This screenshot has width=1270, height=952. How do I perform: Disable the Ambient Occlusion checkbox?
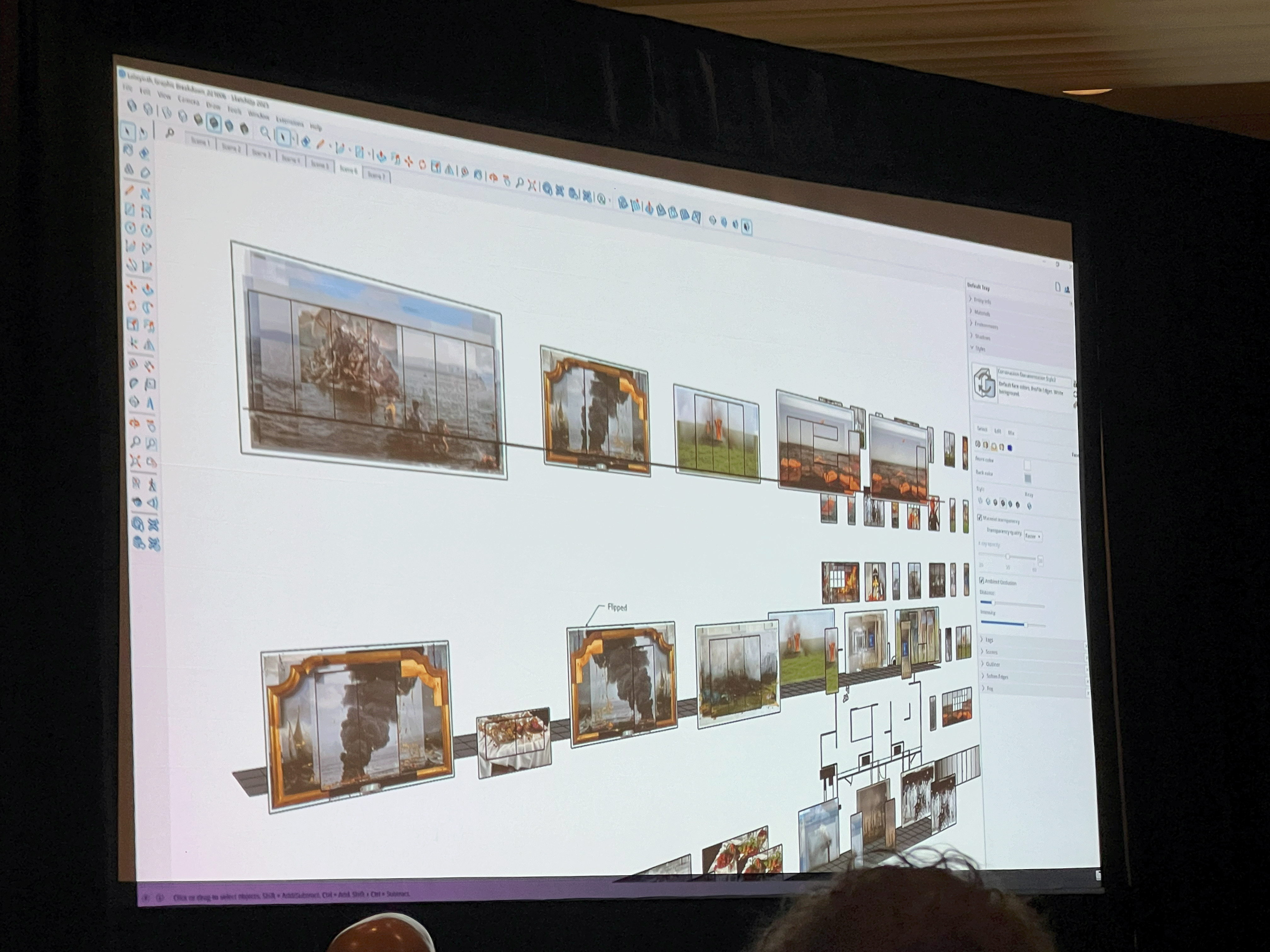[981, 580]
